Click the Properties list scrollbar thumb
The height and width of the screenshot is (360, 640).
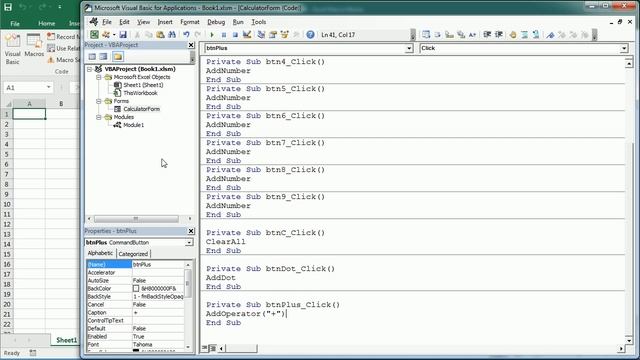click(188, 284)
